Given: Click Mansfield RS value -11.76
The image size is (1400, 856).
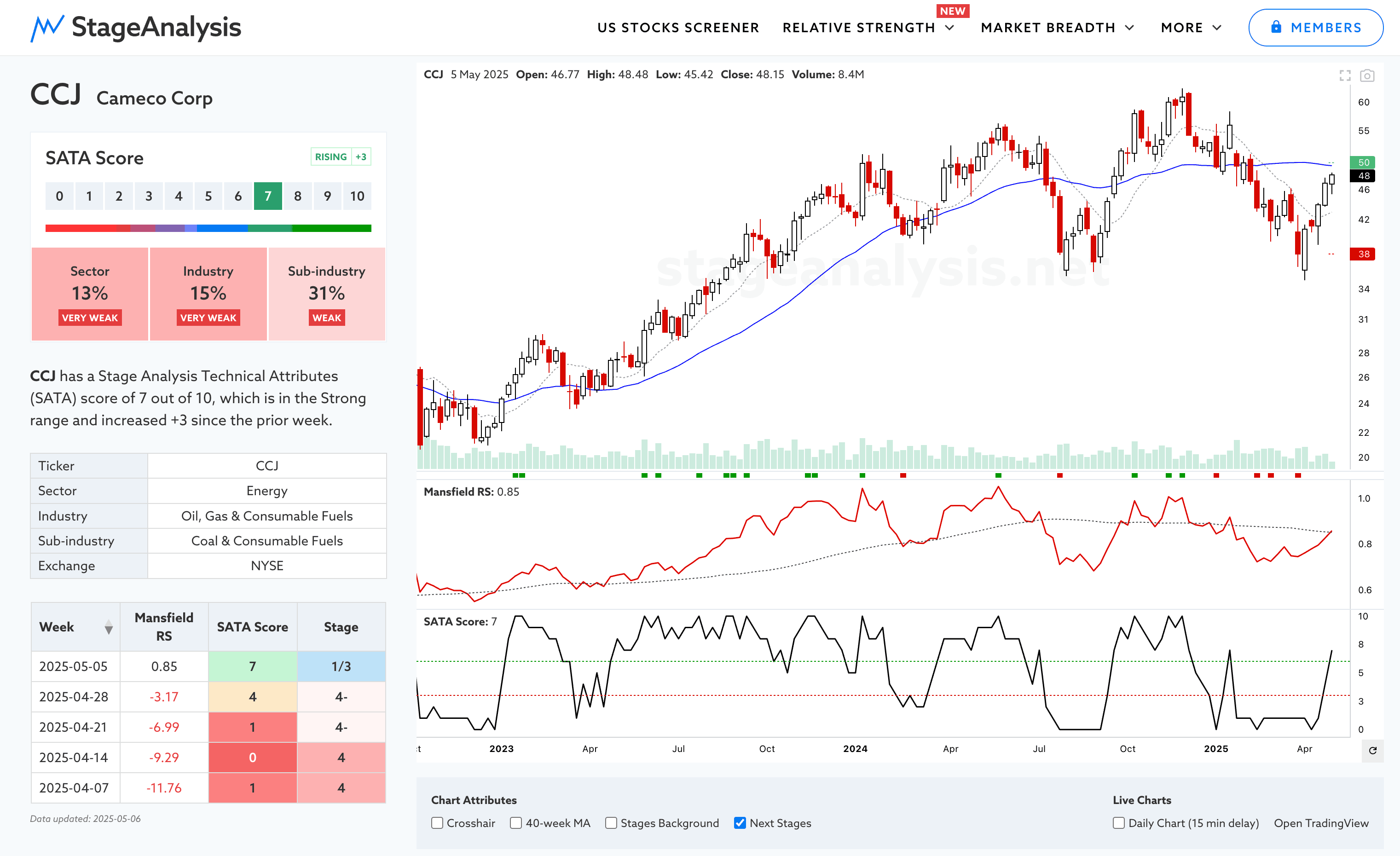Looking at the screenshot, I should pyautogui.click(x=164, y=788).
